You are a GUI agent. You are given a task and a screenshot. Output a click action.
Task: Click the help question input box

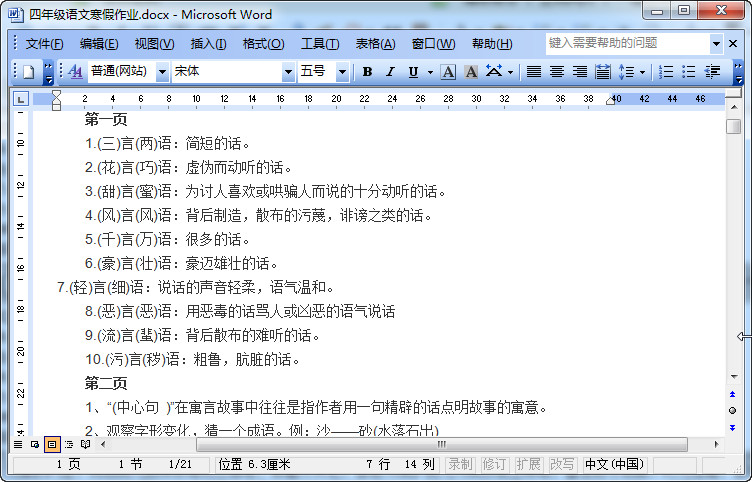(x=628, y=43)
